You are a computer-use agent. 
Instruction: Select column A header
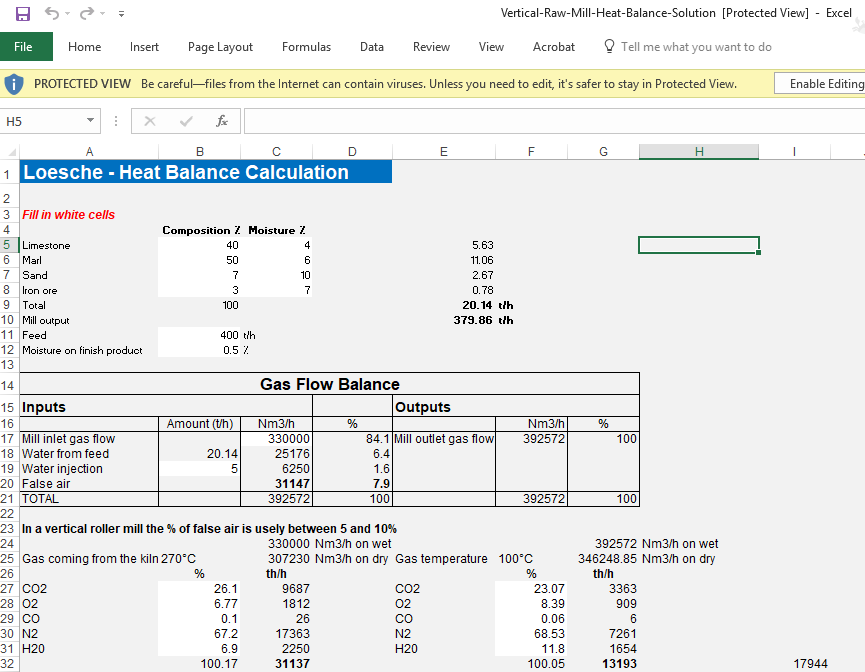(89, 152)
